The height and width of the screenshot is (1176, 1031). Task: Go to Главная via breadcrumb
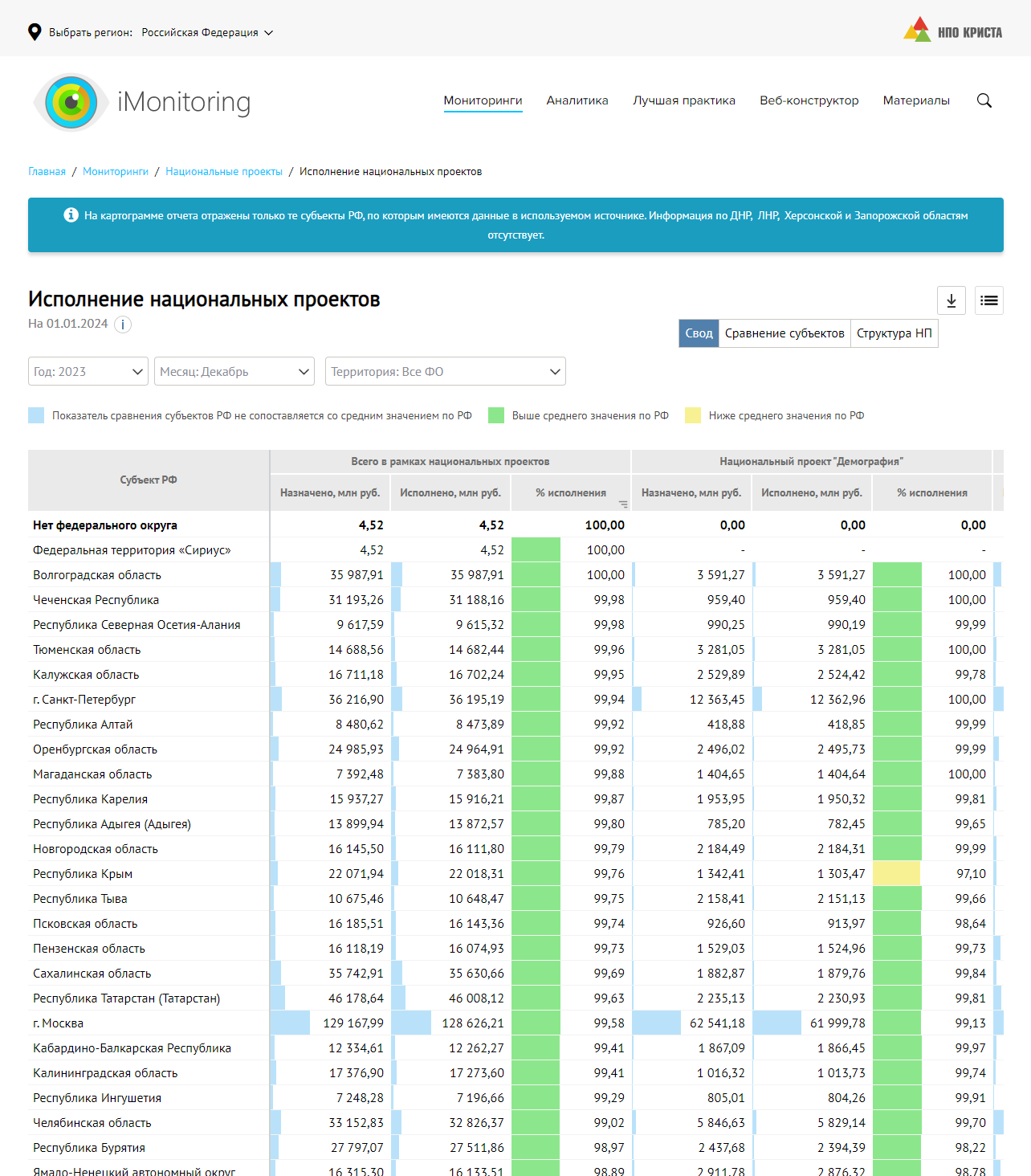tap(47, 172)
